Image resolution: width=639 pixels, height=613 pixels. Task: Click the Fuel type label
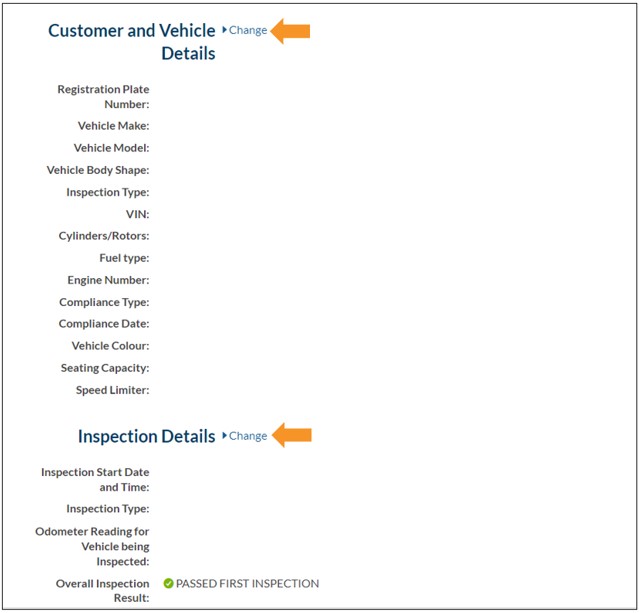[x=124, y=258]
